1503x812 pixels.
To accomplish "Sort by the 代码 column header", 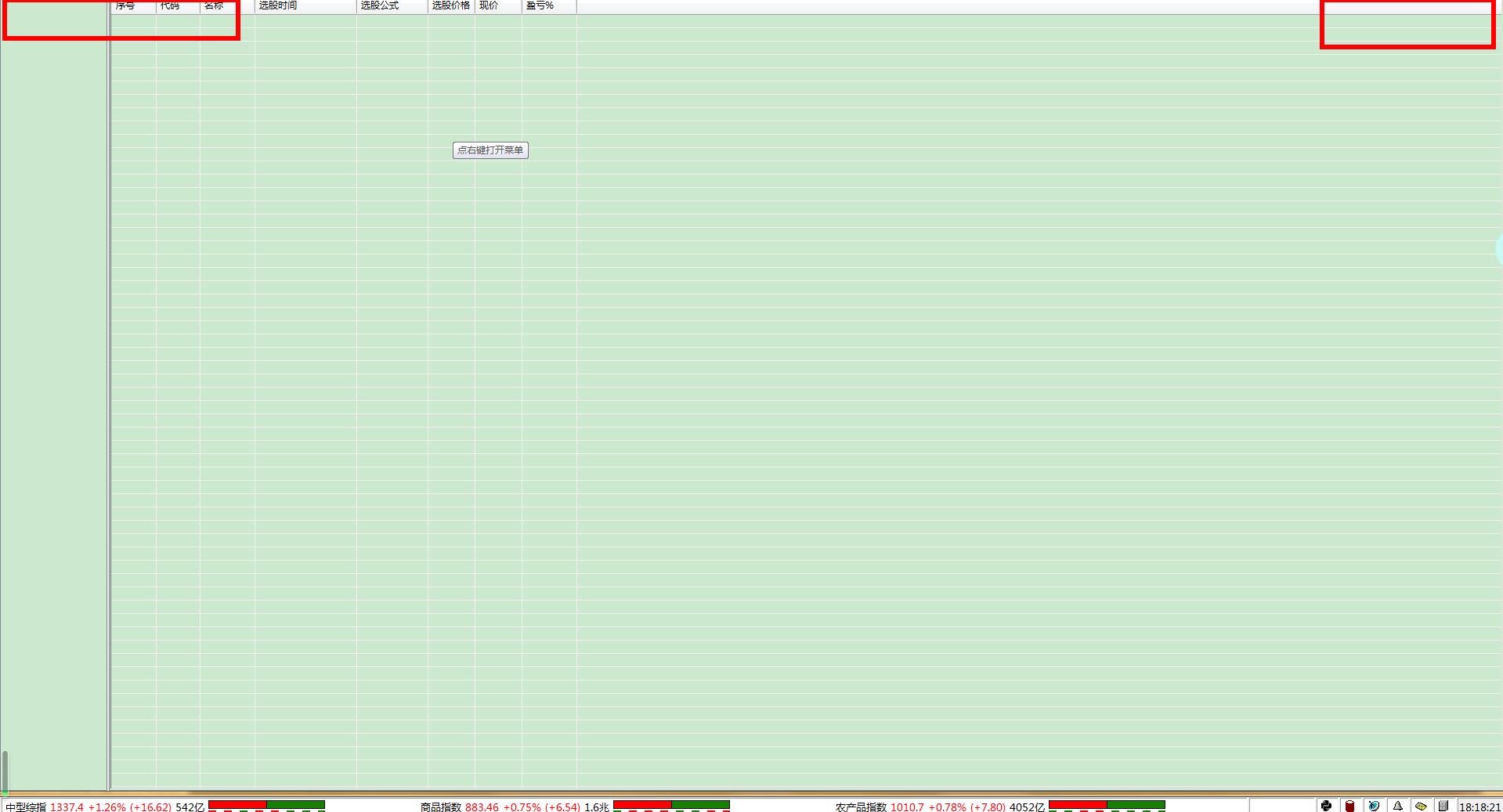I will click(178, 5).
